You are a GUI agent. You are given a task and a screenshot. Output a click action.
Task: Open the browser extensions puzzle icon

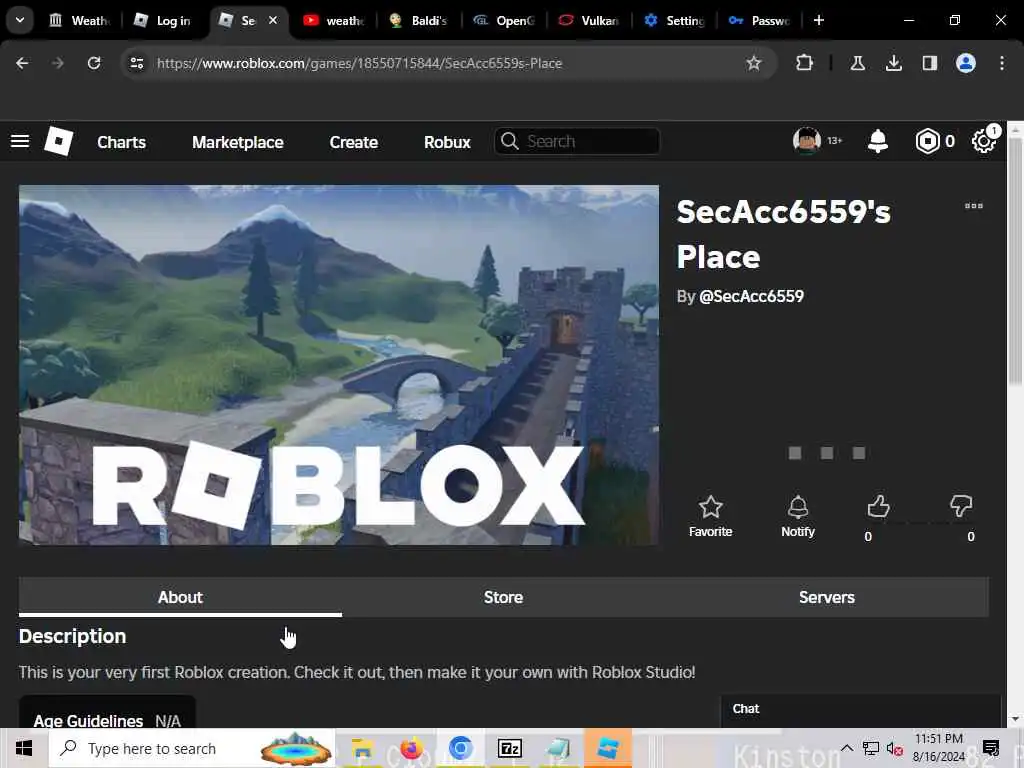pyautogui.click(x=805, y=63)
